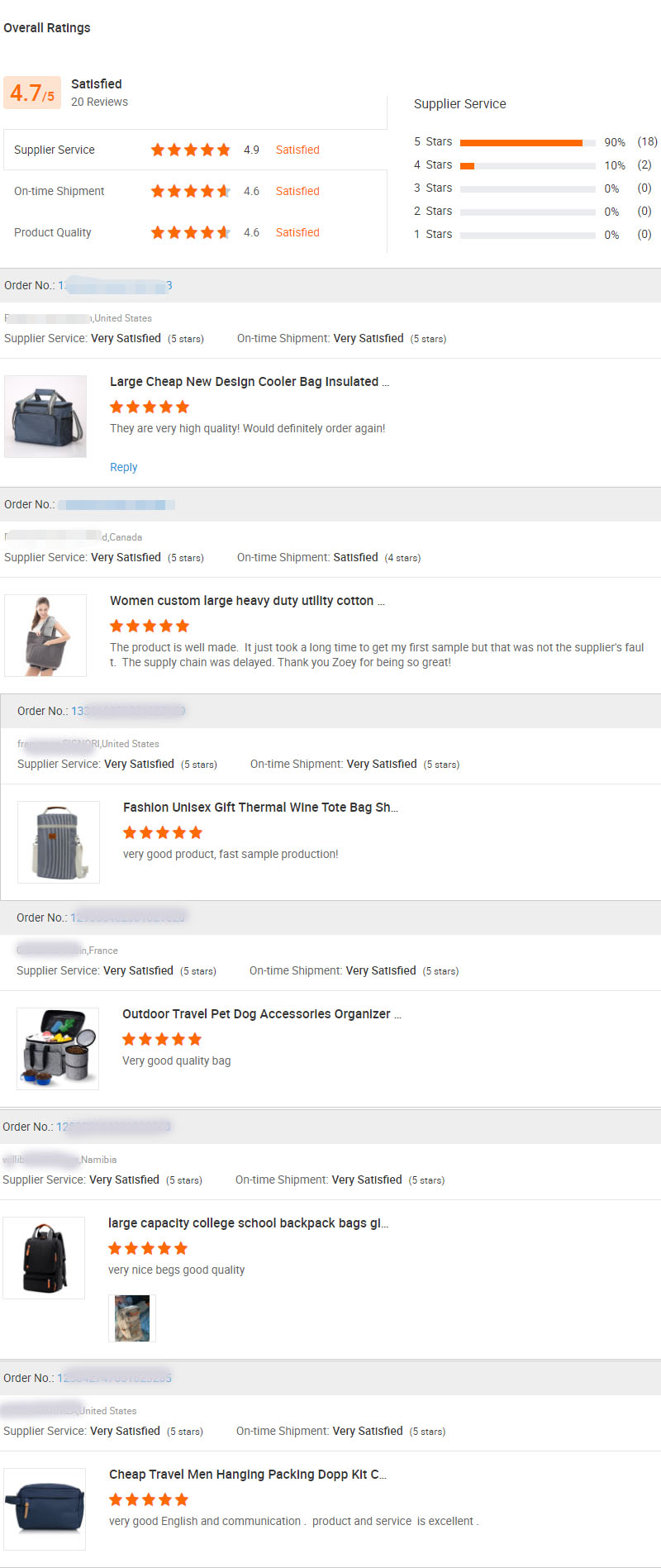Image resolution: width=661 pixels, height=1568 pixels.
Task: Open the navy Dopp kit thumbnail
Action: (x=45, y=1509)
